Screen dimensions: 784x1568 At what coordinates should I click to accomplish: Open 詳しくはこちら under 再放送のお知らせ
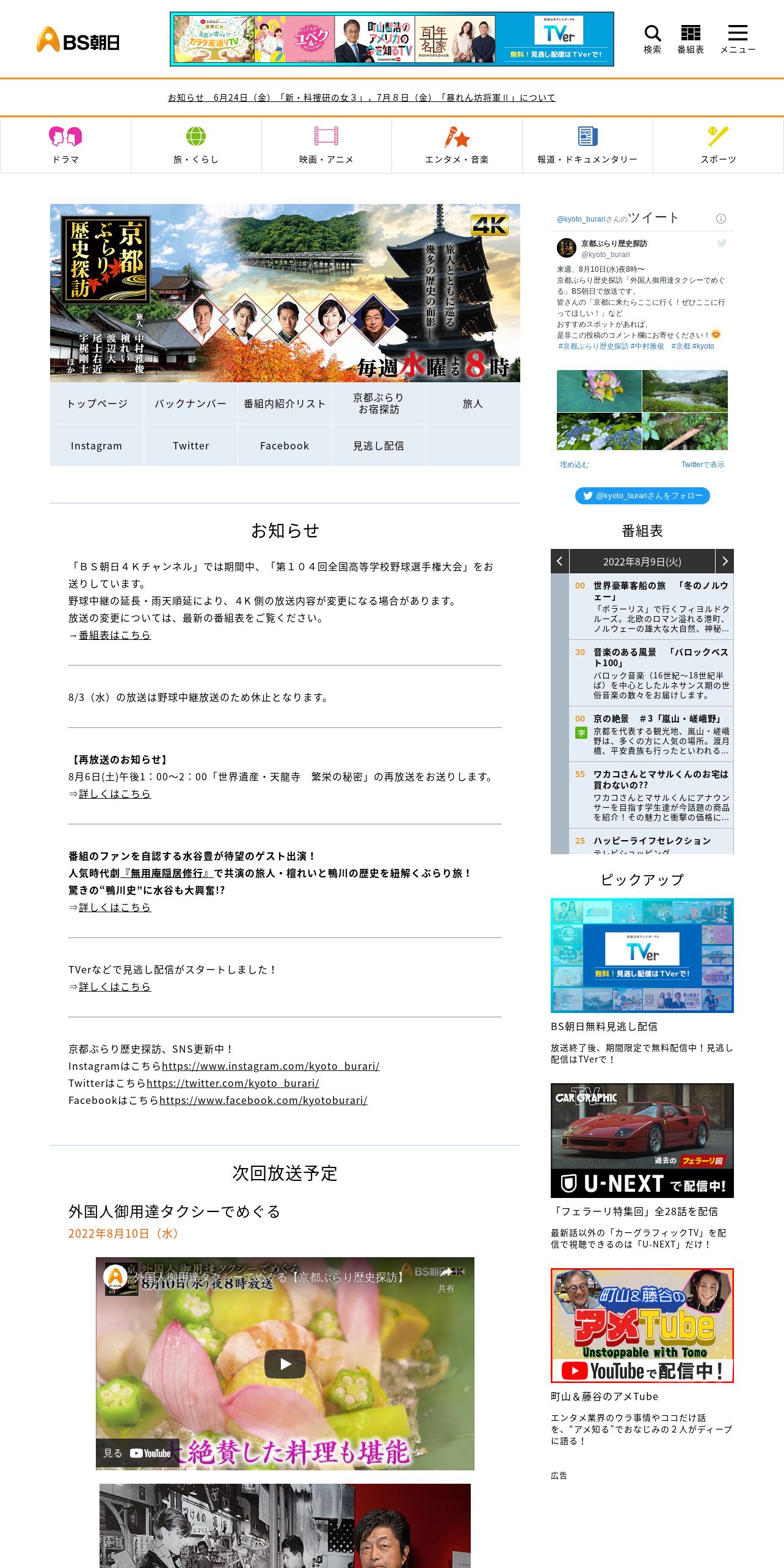(x=115, y=794)
